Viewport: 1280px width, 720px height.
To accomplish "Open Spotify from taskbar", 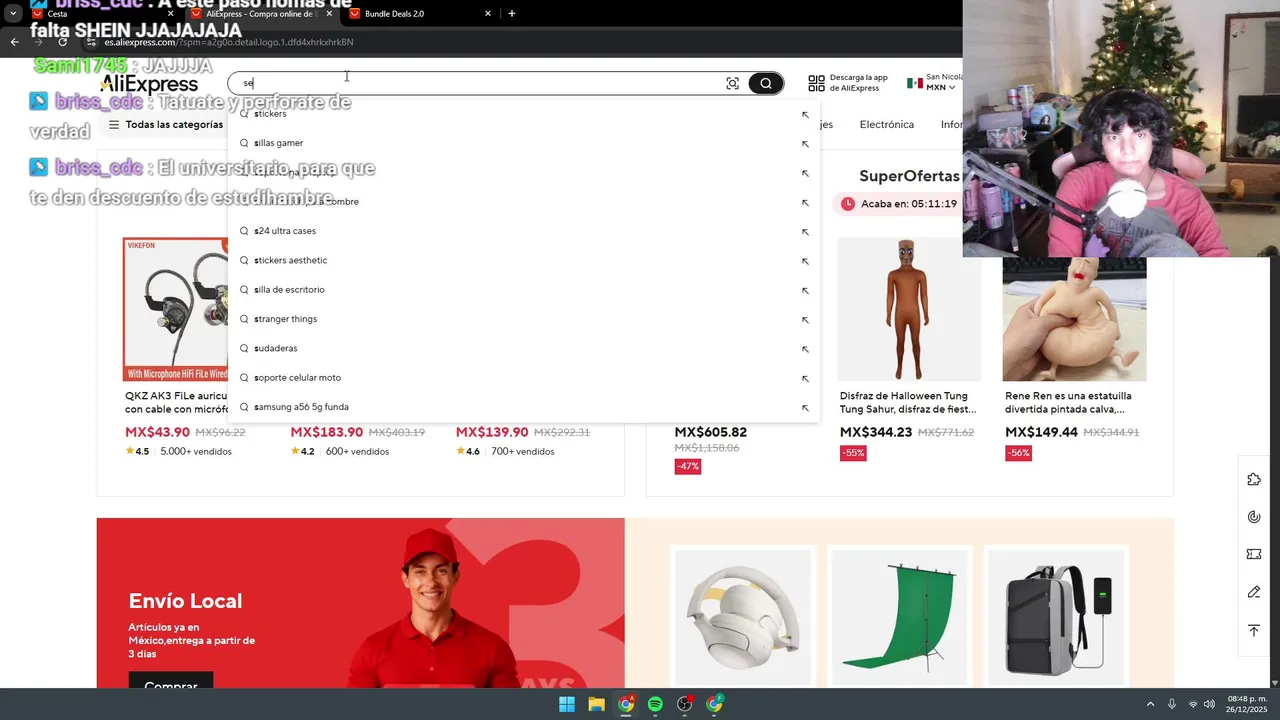I will tap(655, 704).
